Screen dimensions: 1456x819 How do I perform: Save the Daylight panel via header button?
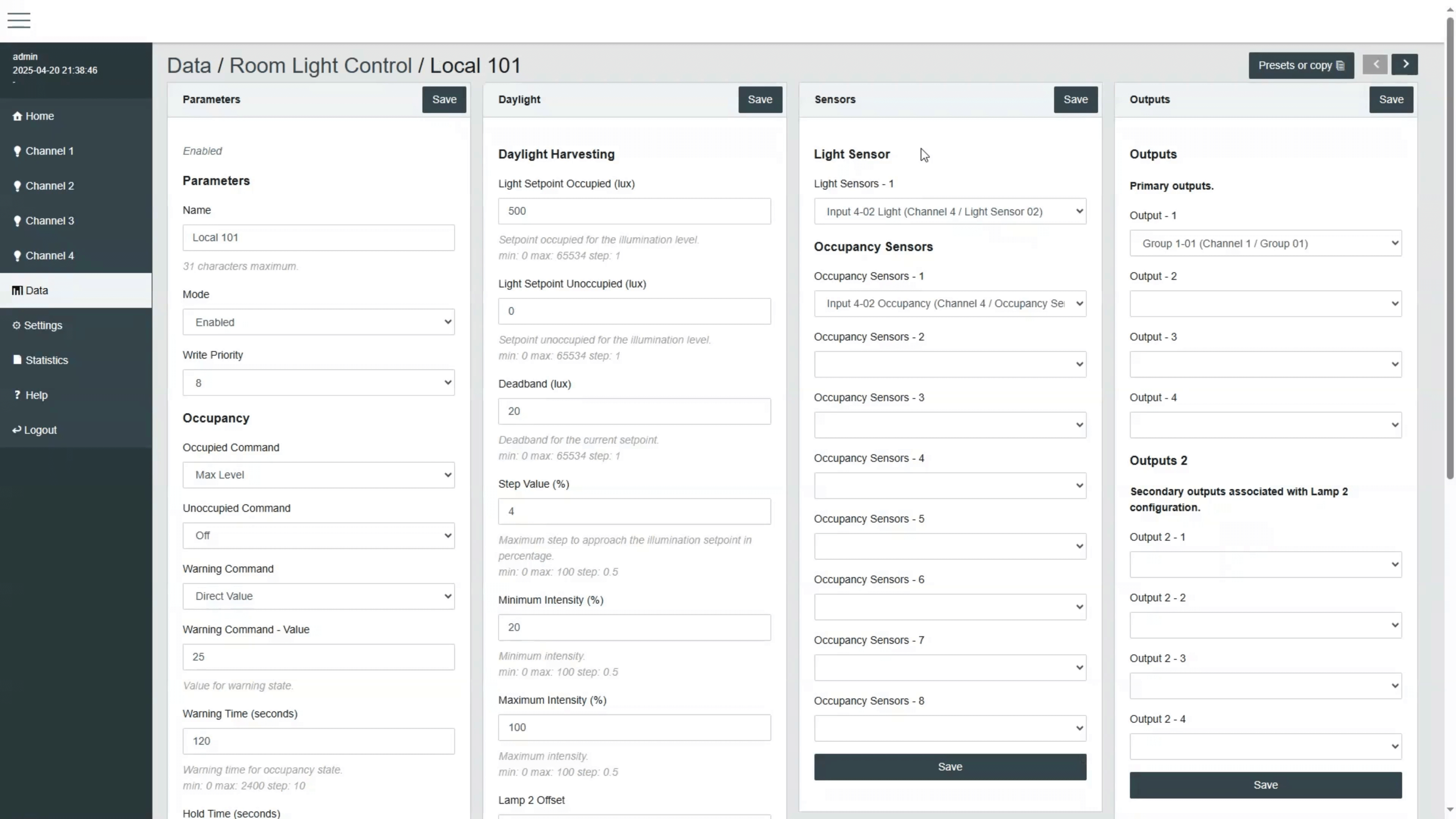pyautogui.click(x=759, y=99)
